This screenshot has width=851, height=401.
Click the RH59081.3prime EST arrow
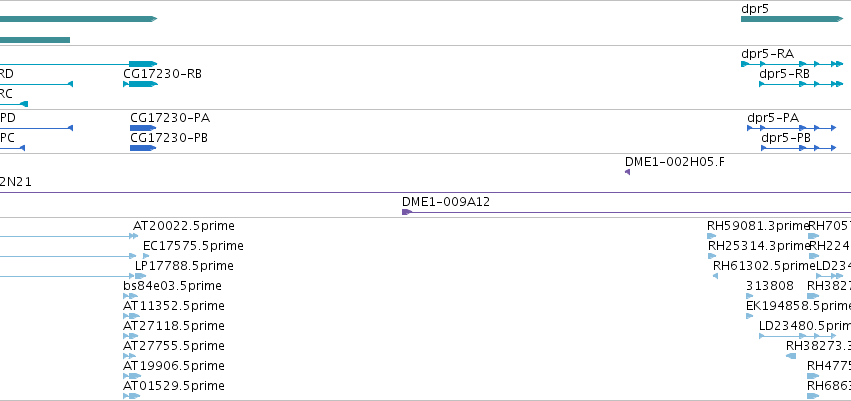pos(712,236)
